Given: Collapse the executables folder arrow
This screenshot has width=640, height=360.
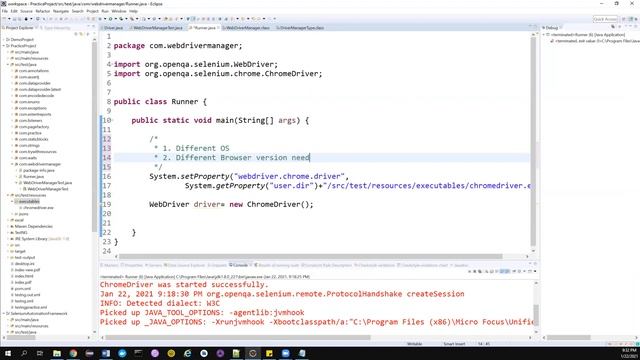Looking at the screenshot, I should [12, 201].
